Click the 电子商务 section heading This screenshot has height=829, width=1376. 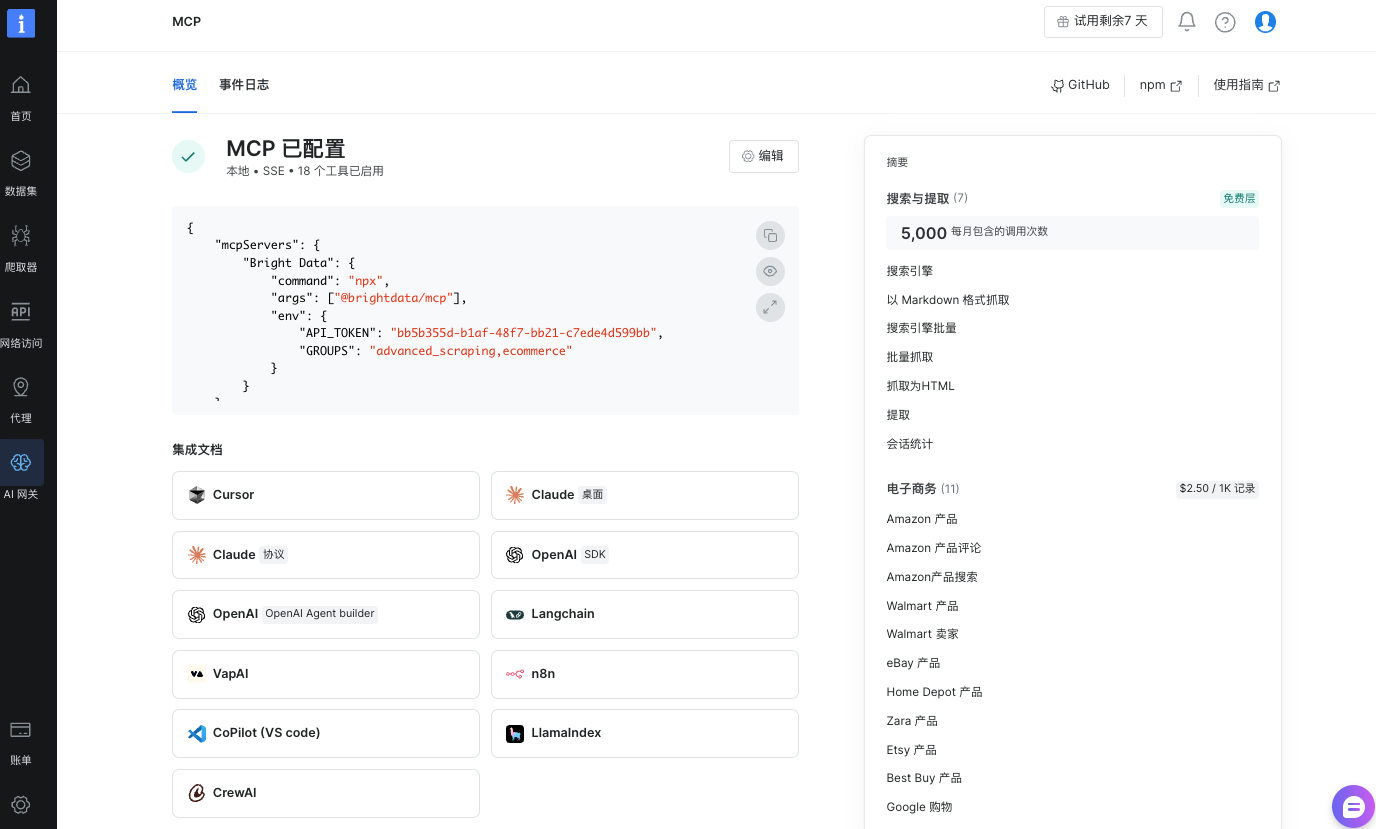coord(911,489)
